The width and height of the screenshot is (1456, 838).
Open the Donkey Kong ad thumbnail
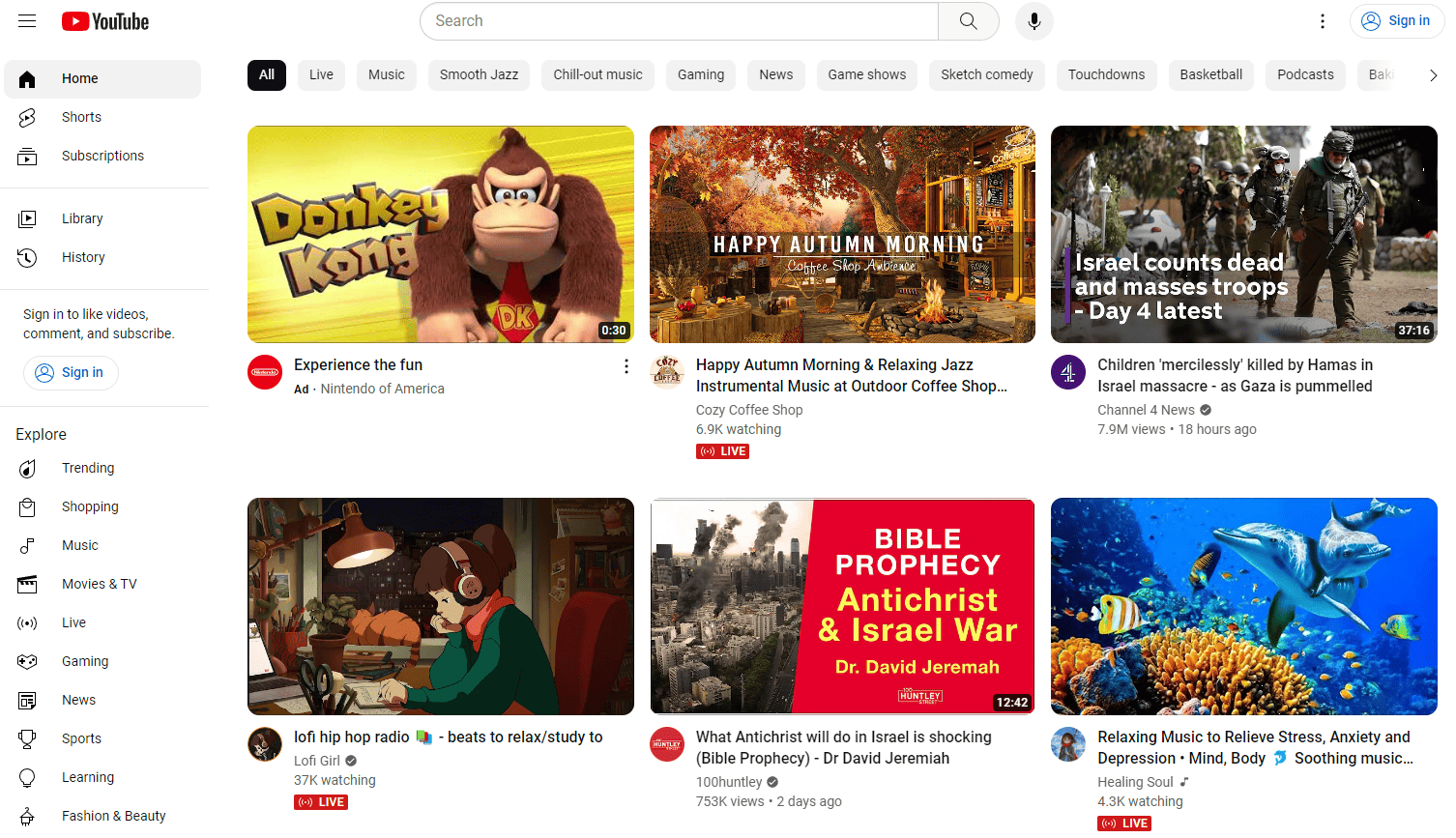point(441,234)
